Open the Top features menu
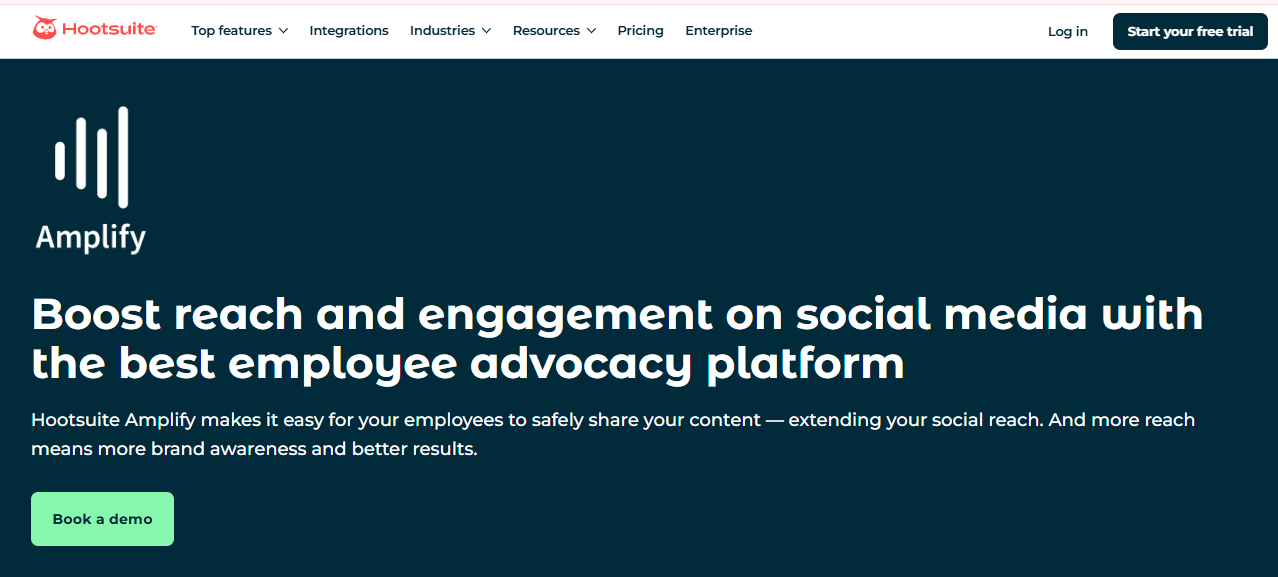Viewport: 1278px width, 577px height. [231, 31]
